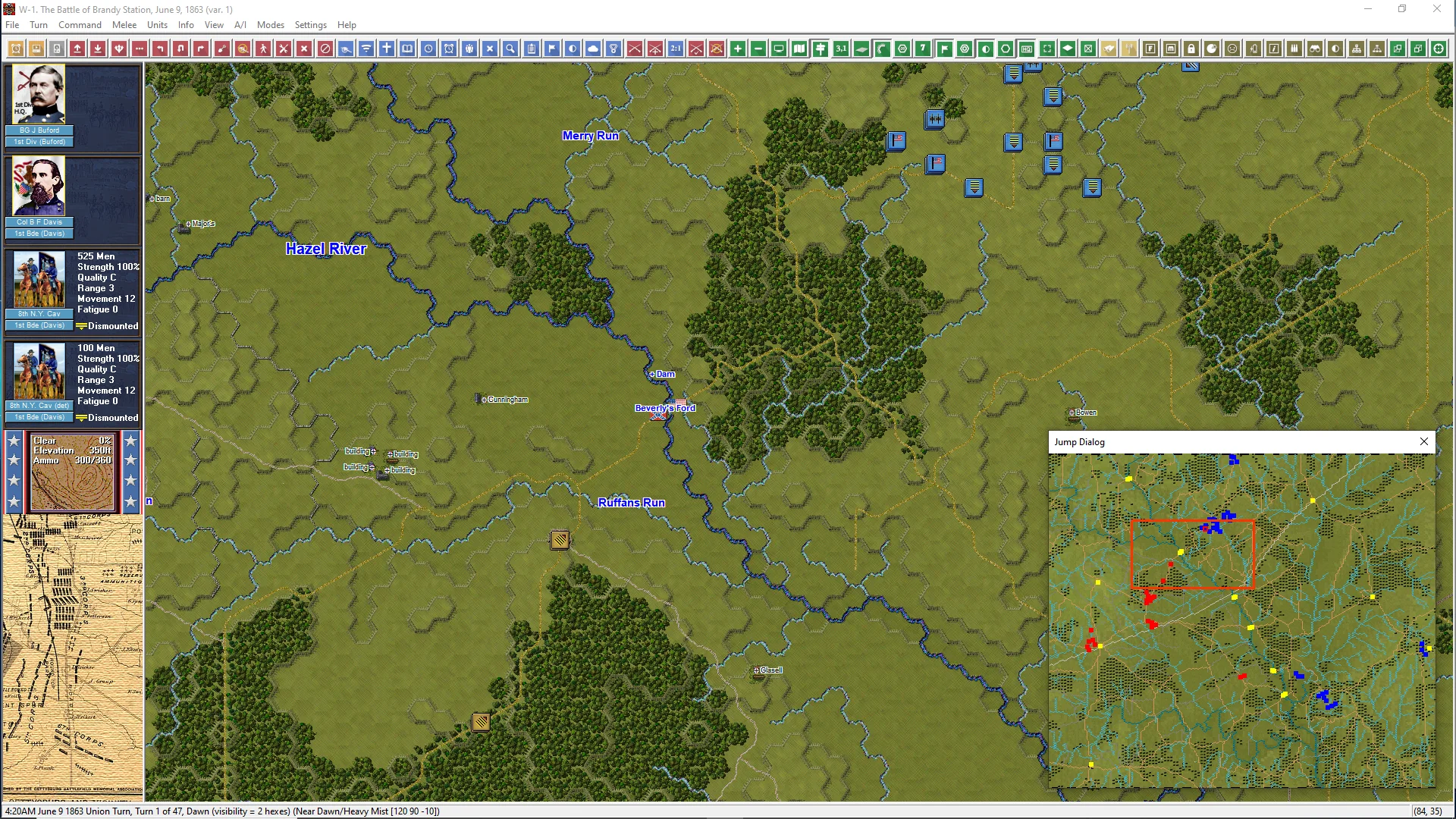Screen dimensions: 1456x819
Task: Click the blue 2:1 odds icon
Action: (675, 49)
